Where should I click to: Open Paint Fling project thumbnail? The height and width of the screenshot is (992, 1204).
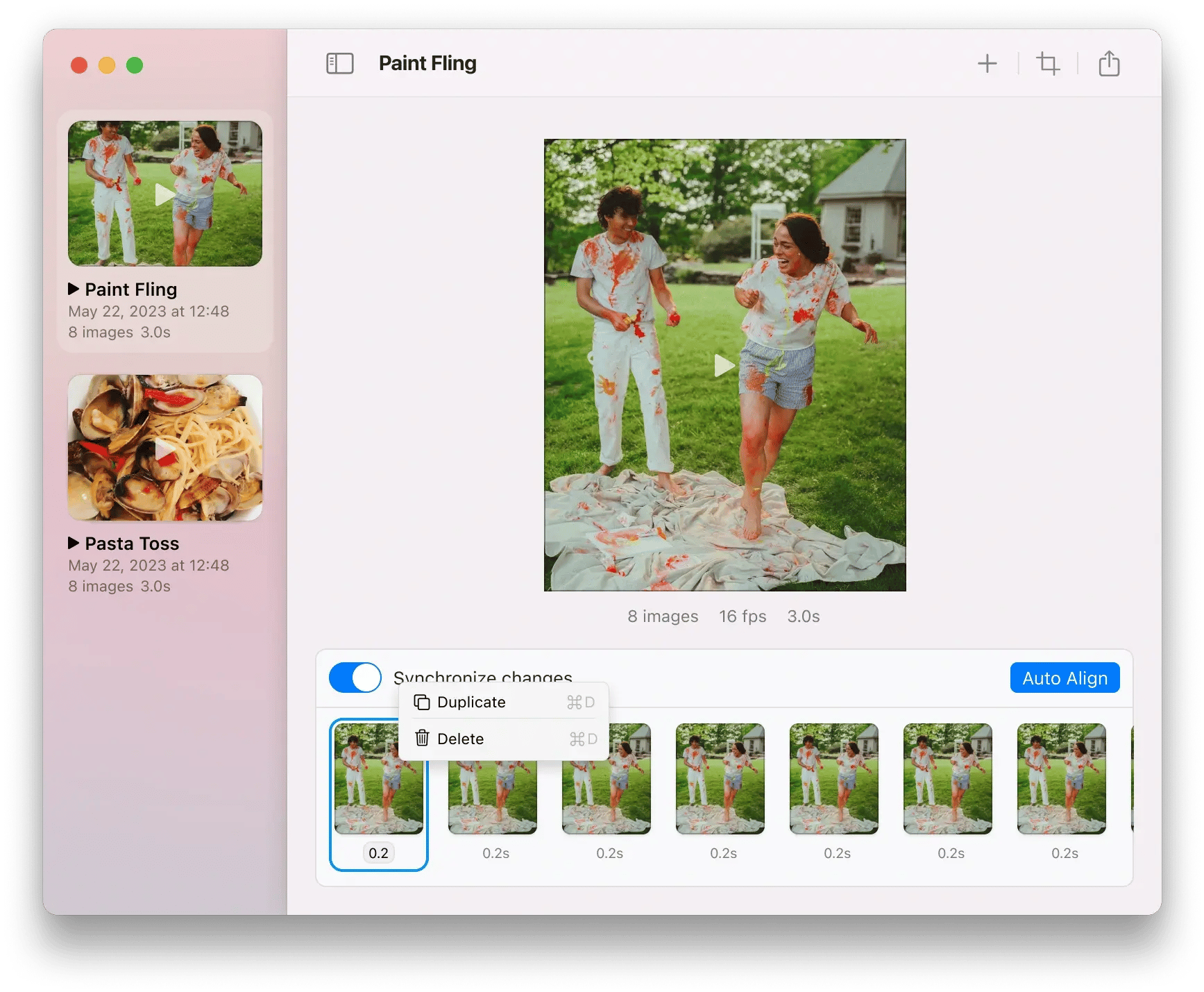(165, 194)
